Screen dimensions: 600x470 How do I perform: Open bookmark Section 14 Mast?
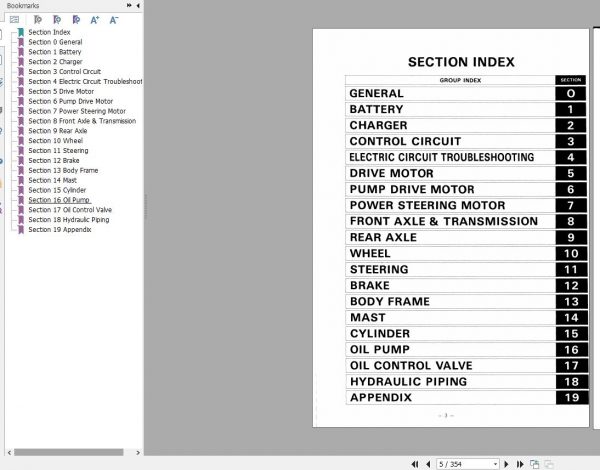(52, 180)
